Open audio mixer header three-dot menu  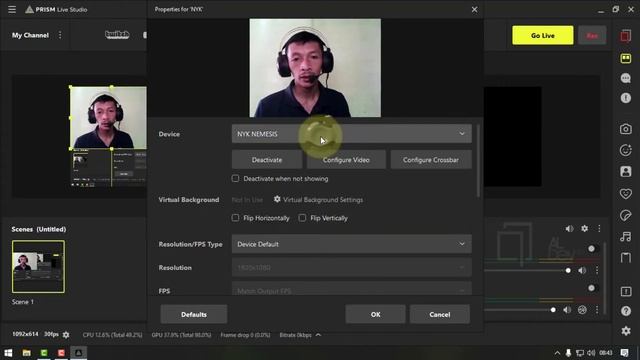coord(599,229)
